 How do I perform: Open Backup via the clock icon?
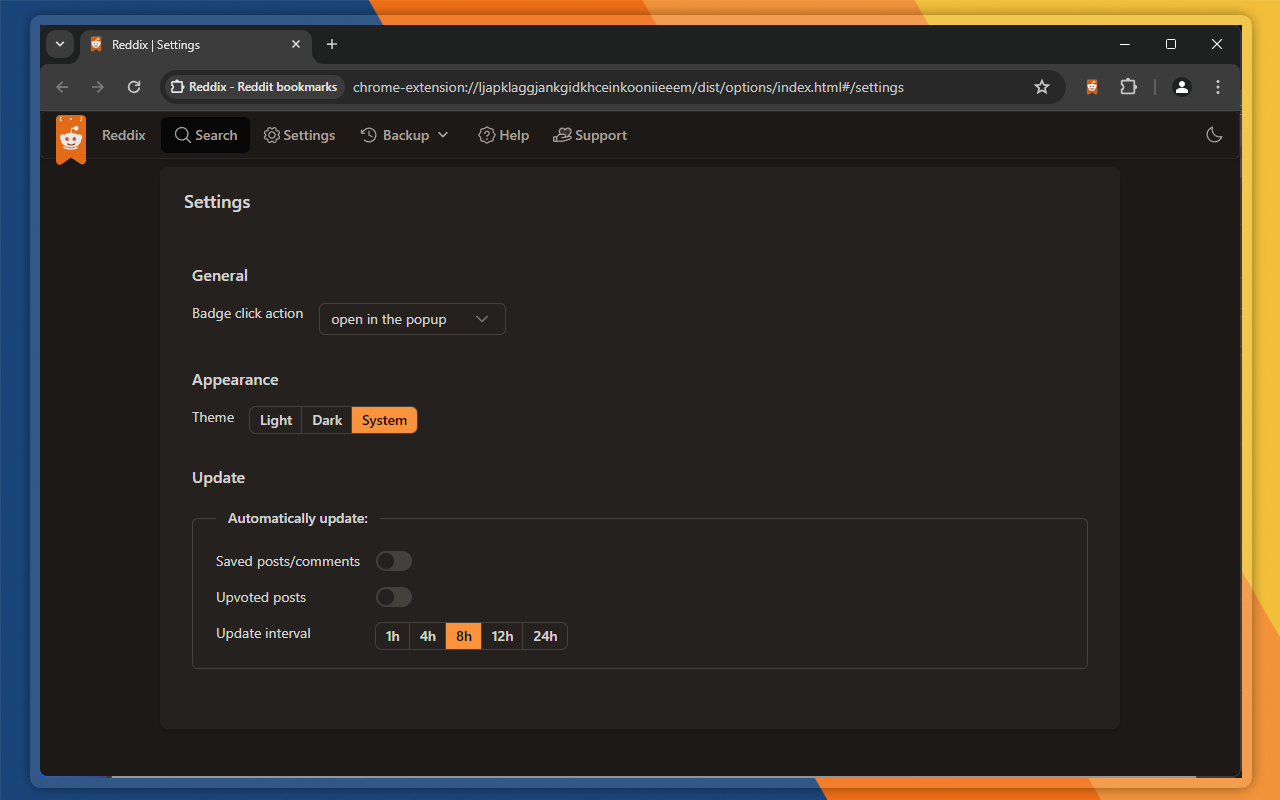[368, 135]
